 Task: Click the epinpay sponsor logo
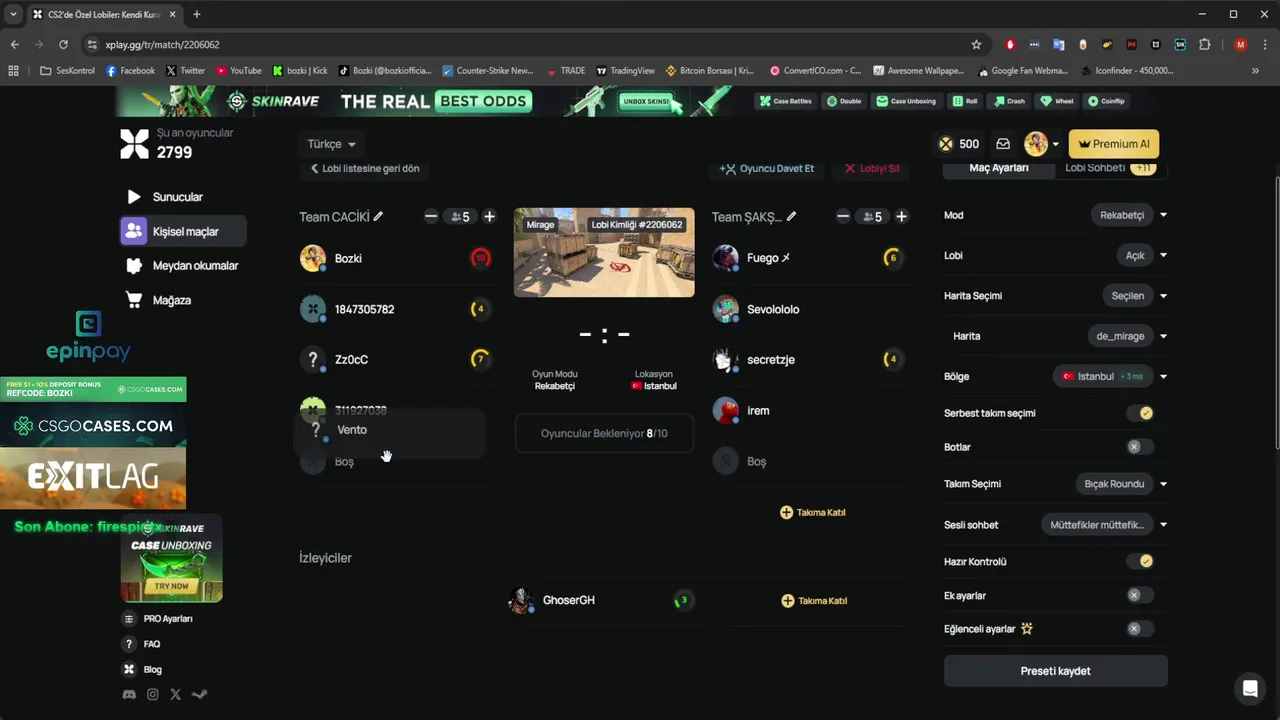pos(88,336)
